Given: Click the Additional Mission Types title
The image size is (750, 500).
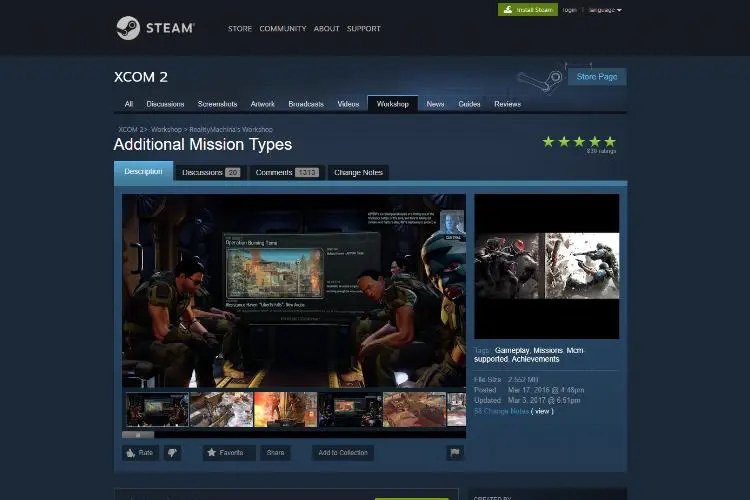Looking at the screenshot, I should (x=203, y=144).
